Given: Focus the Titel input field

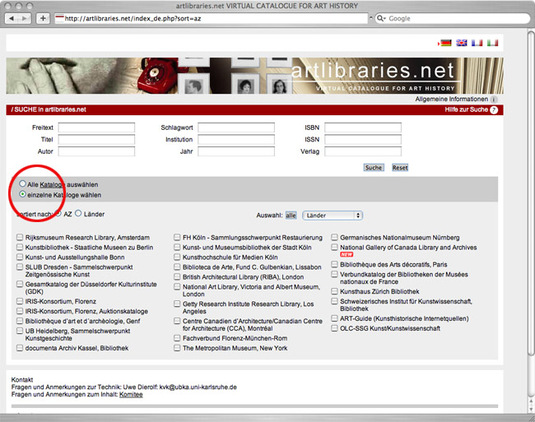Looking at the screenshot, I should pyautogui.click(x=97, y=140).
